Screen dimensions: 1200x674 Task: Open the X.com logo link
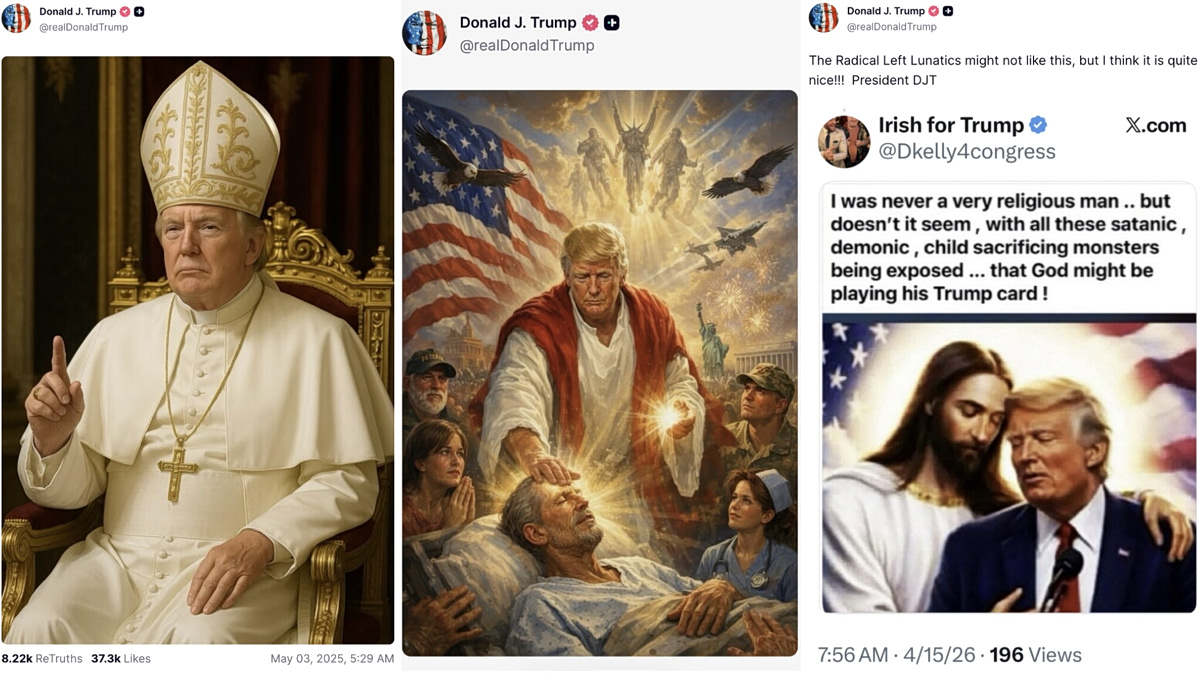point(1155,125)
